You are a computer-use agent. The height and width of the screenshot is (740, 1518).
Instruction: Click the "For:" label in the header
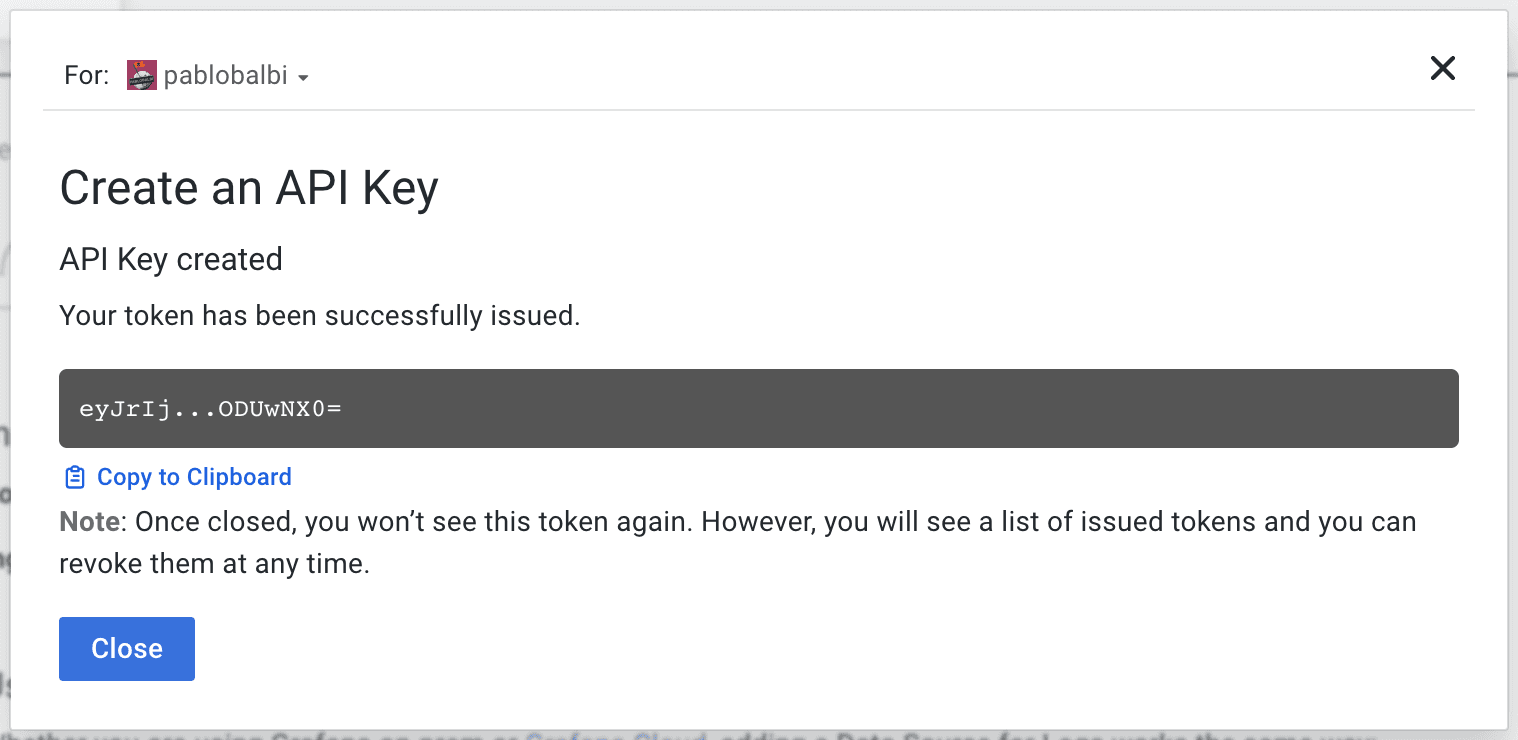coord(86,76)
